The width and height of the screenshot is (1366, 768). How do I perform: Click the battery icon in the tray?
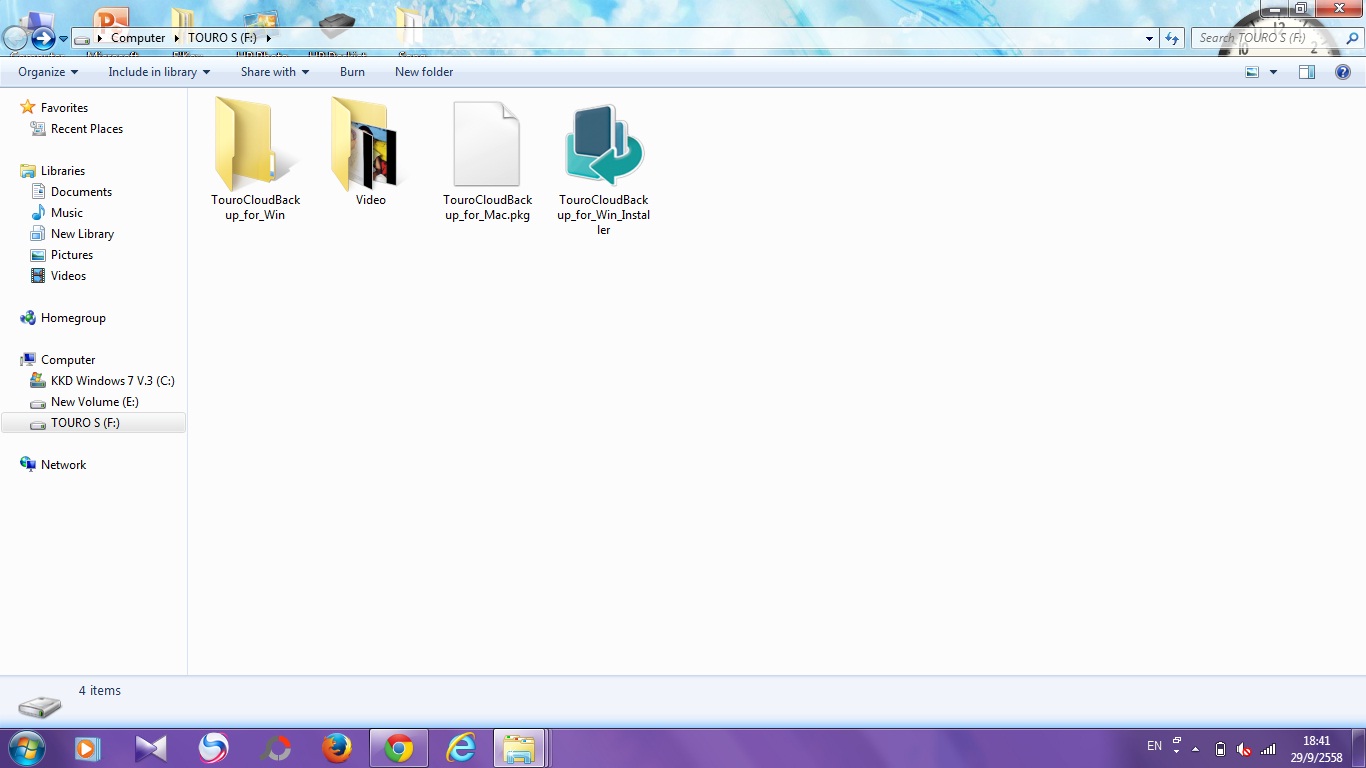click(1220, 749)
